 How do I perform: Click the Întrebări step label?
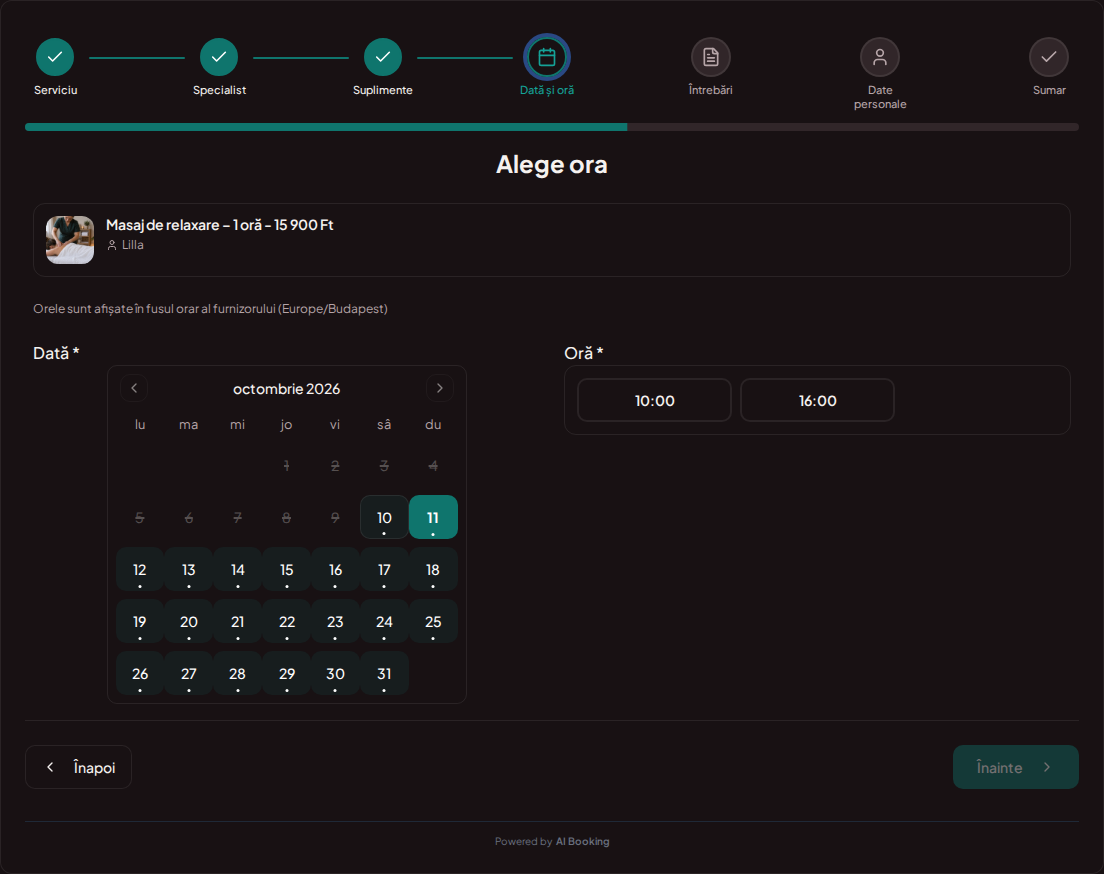(710, 90)
